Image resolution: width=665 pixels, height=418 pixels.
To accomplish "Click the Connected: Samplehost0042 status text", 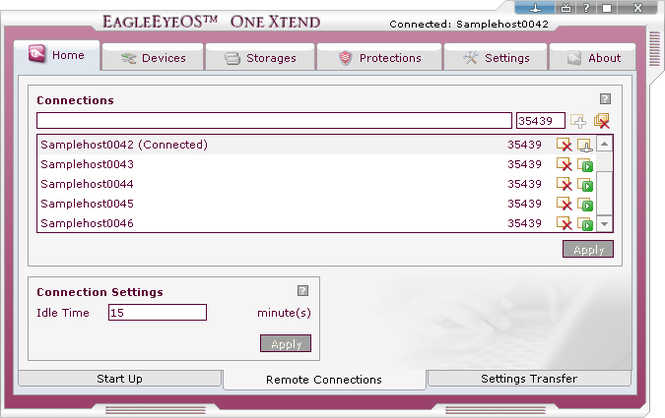I will click(469, 24).
